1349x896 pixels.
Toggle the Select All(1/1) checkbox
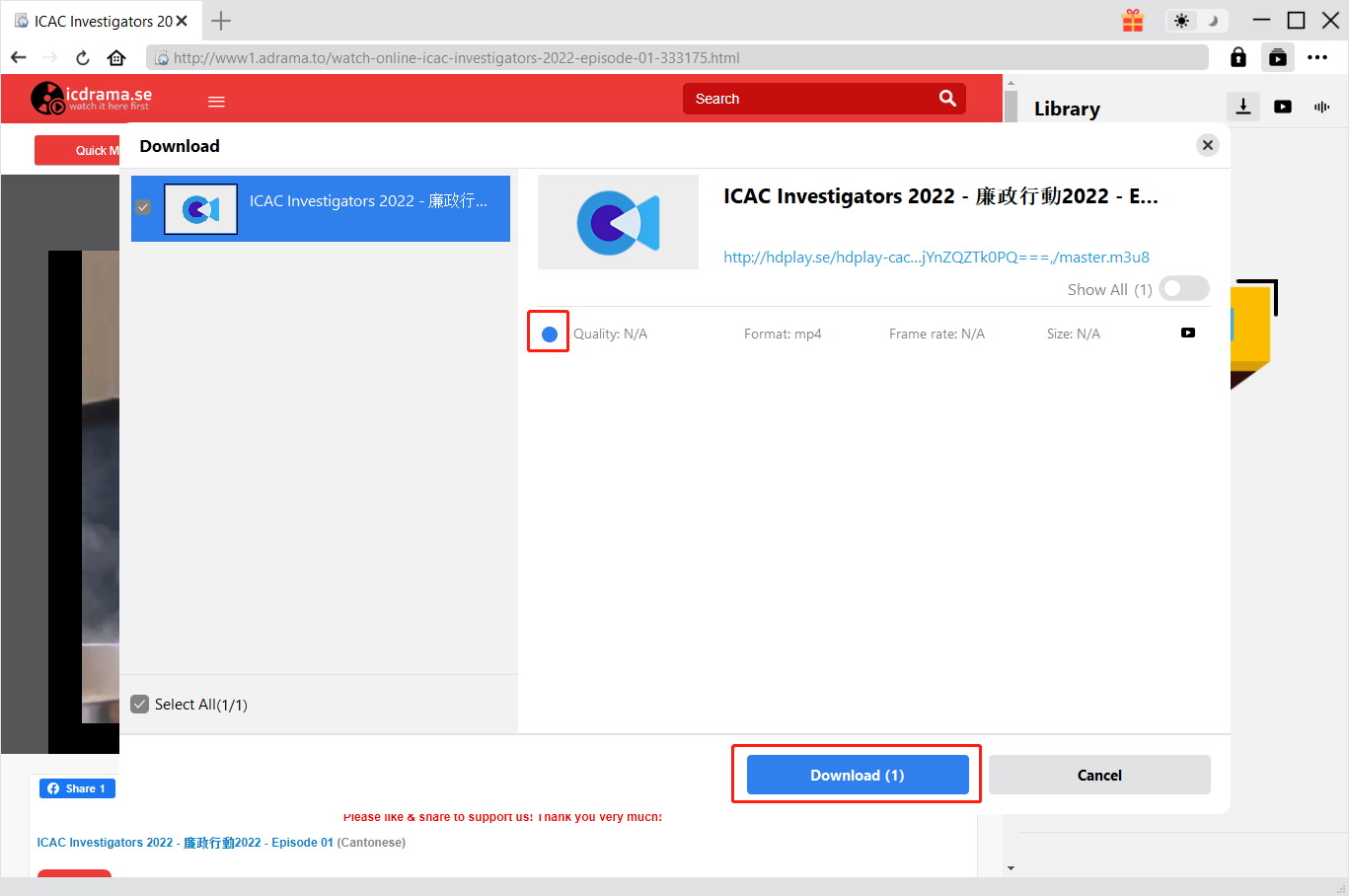point(140,704)
